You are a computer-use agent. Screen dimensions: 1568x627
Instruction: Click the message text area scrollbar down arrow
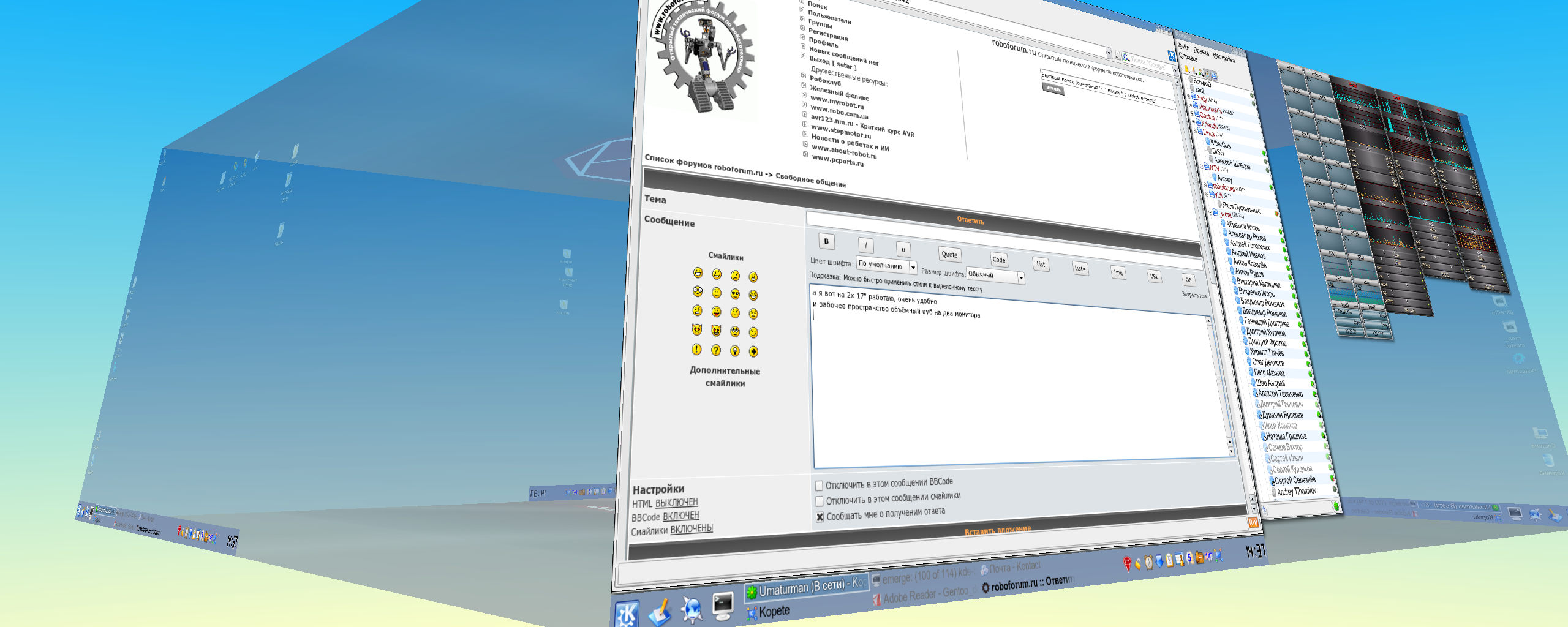(1232, 452)
